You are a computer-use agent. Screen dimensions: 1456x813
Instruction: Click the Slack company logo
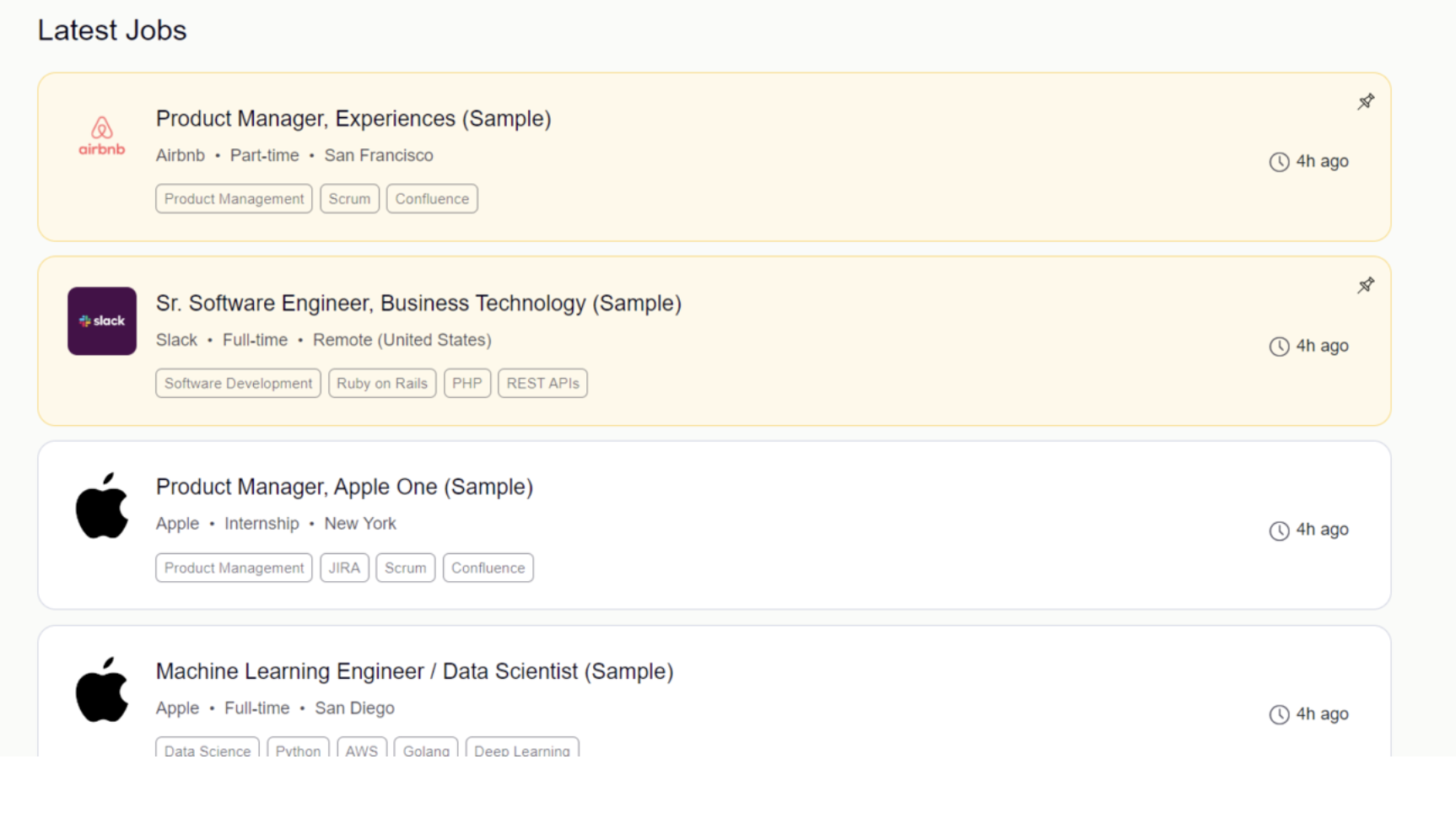102,321
